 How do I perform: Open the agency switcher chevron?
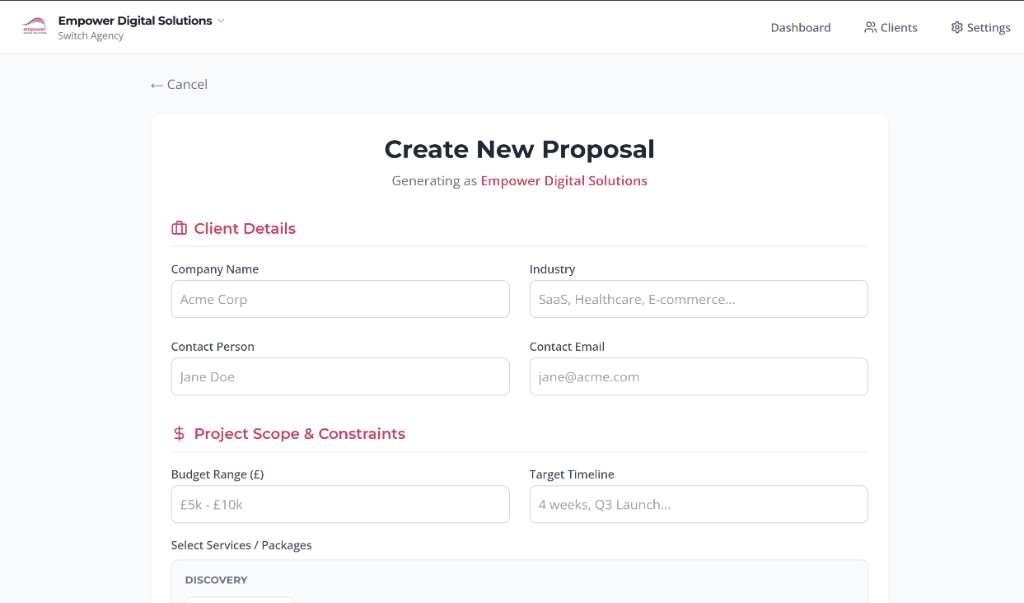click(x=221, y=20)
